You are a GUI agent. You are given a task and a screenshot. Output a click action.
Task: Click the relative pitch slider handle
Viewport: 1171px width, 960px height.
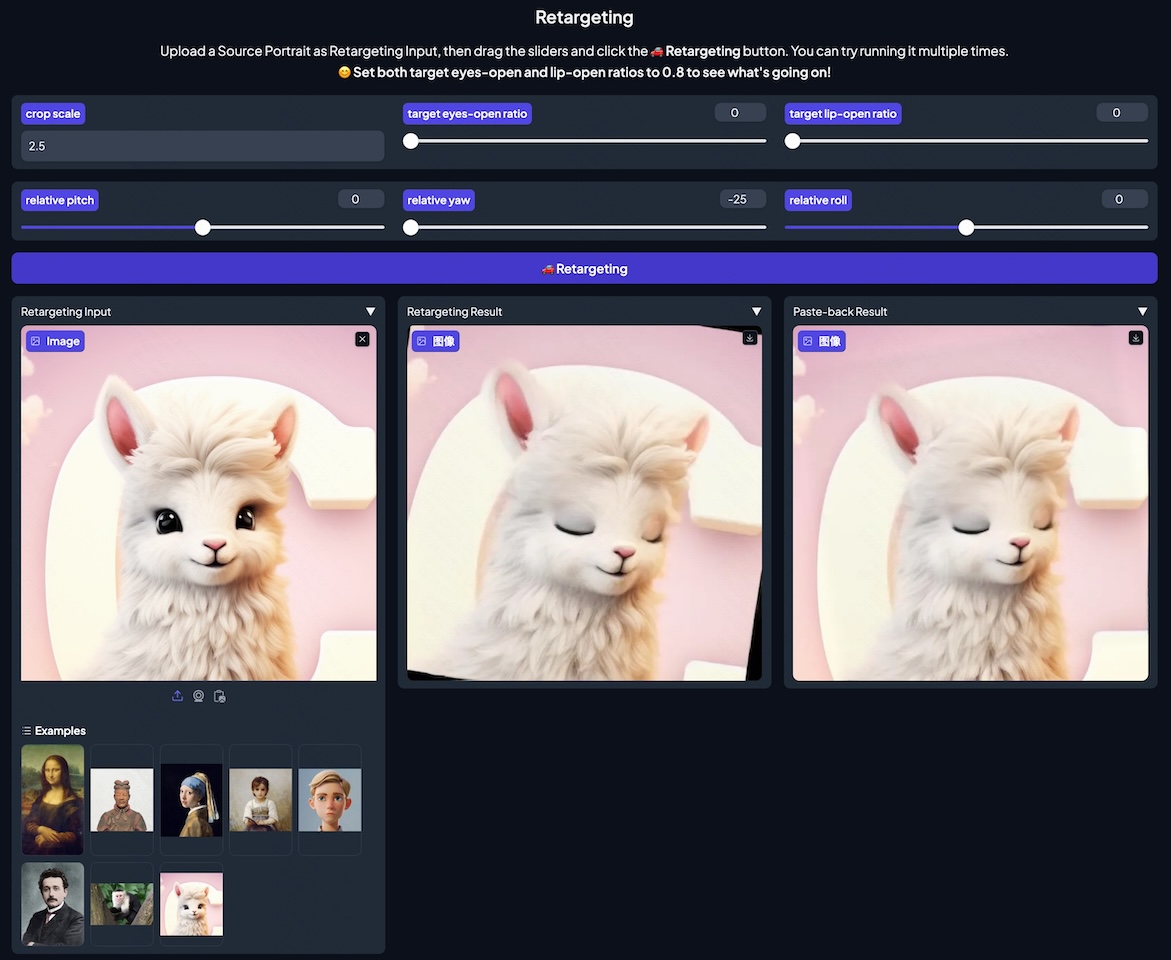point(203,228)
